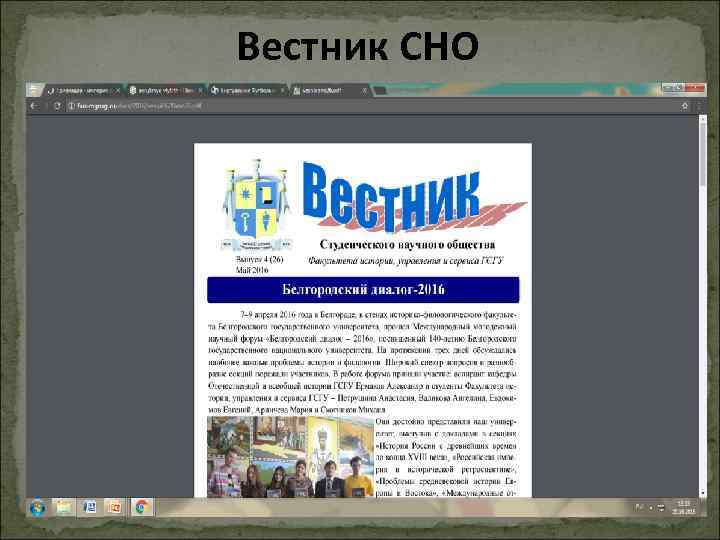The height and width of the screenshot is (540, 720).
Task: Switch to the third browser tab
Action: click(x=247, y=90)
